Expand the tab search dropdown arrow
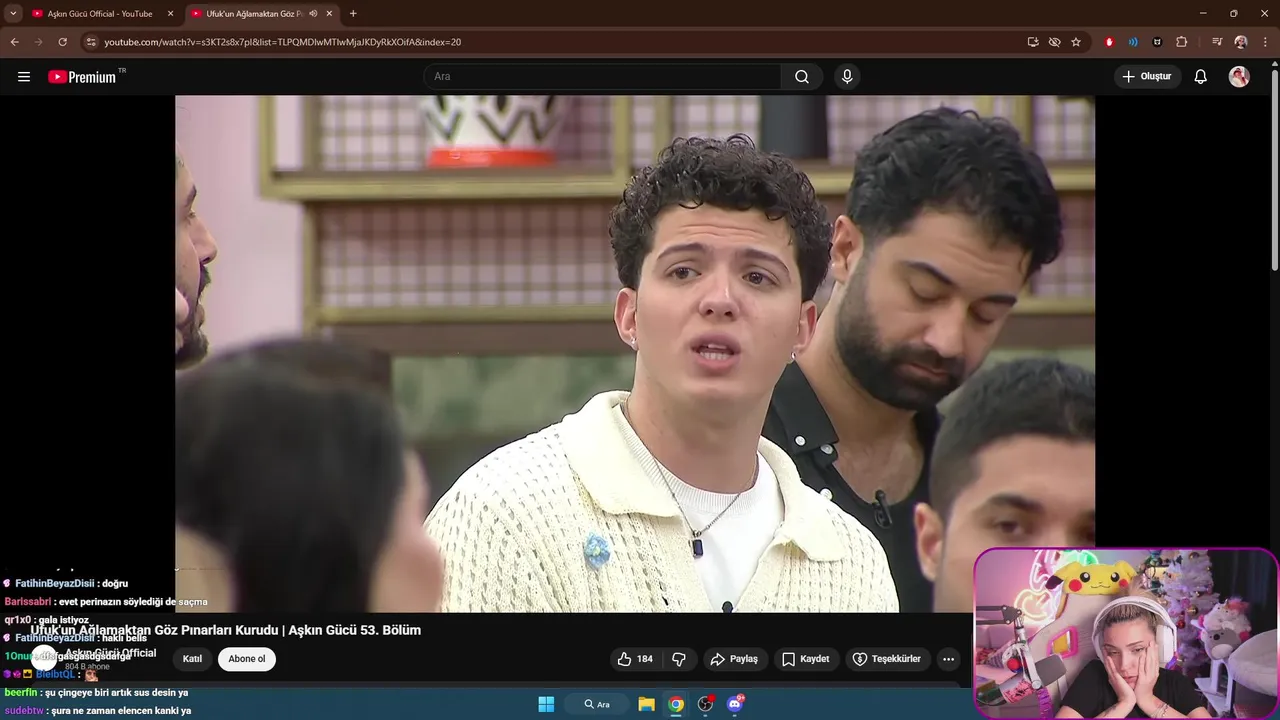 point(13,14)
